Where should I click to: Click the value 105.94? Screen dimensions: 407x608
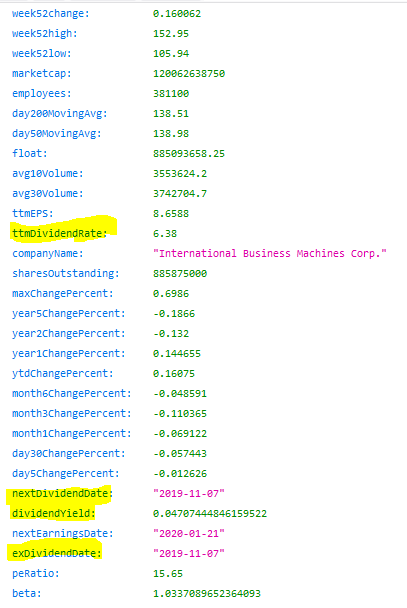point(171,54)
